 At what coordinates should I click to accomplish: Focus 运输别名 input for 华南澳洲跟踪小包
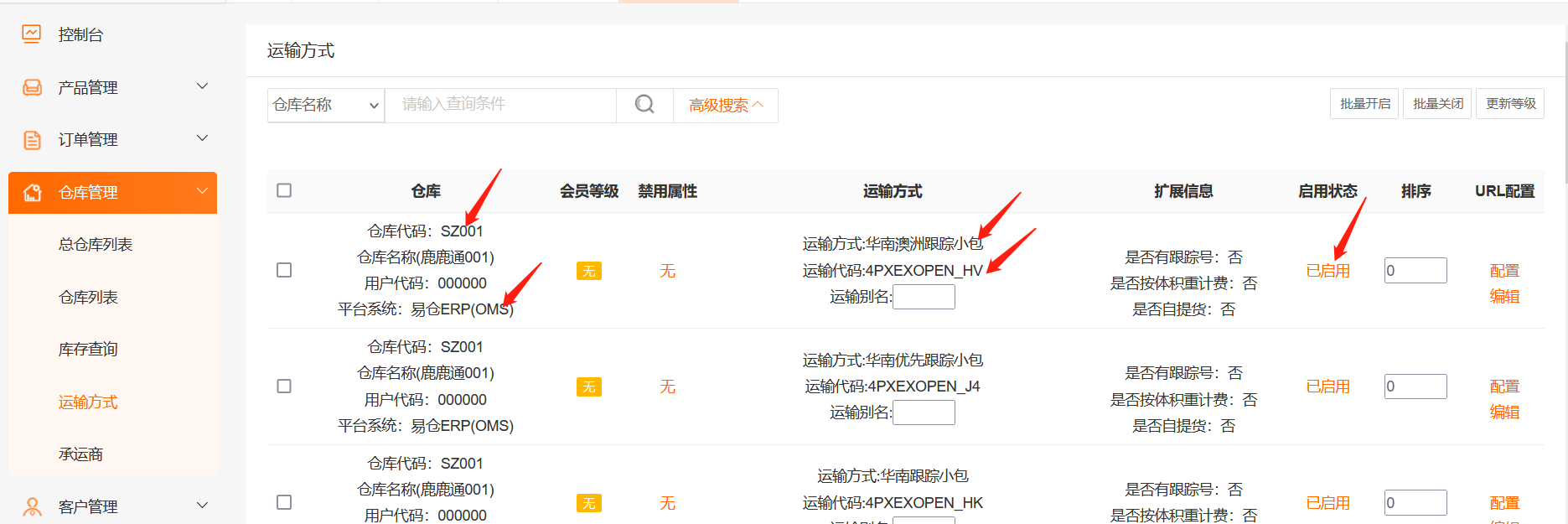(x=924, y=297)
